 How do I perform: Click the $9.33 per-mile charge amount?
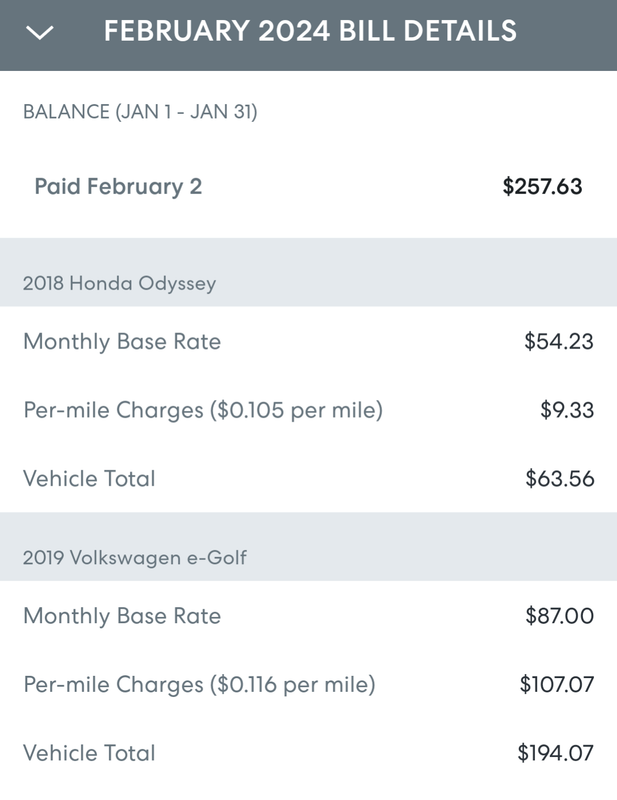tap(567, 410)
